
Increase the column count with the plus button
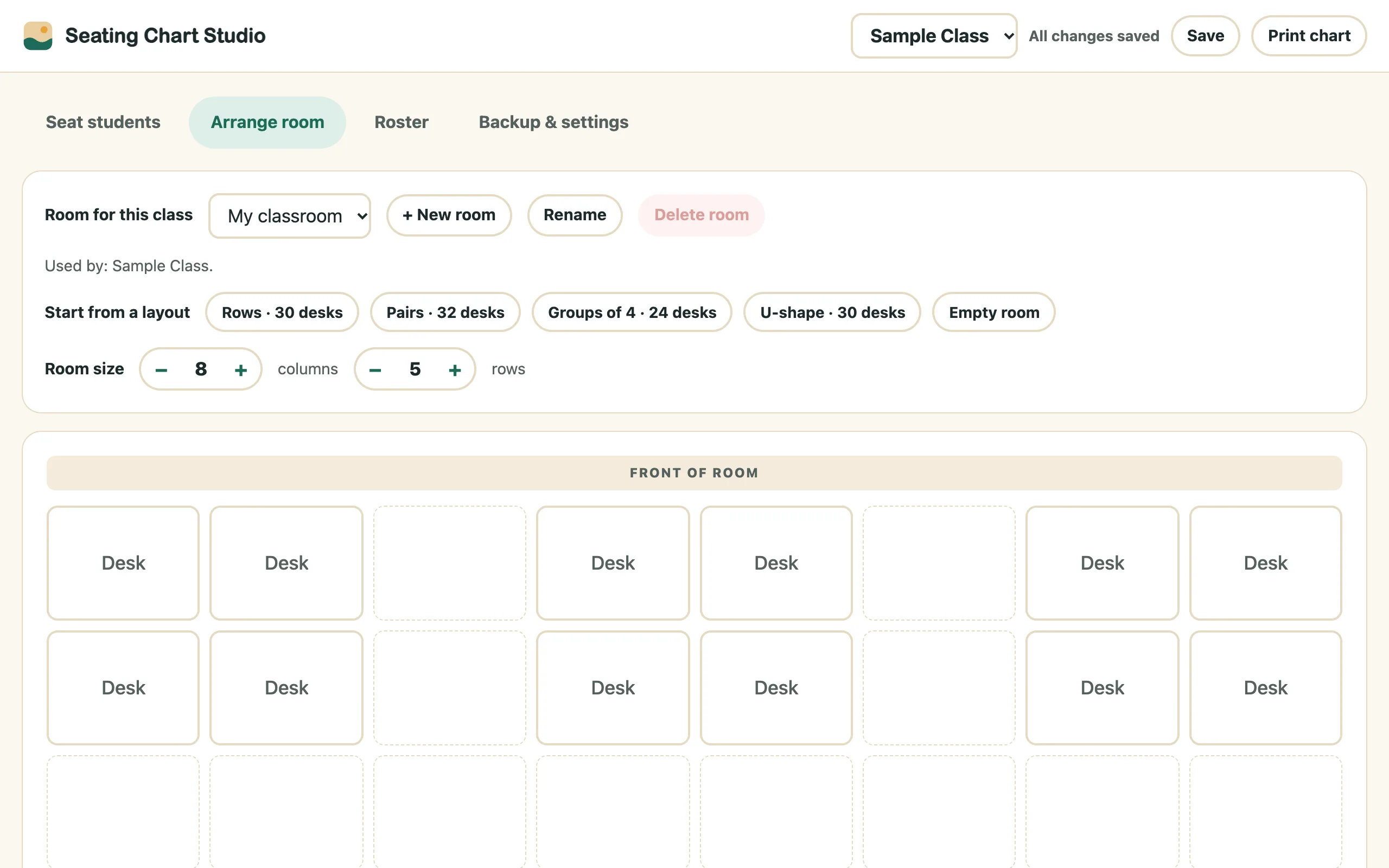click(x=241, y=369)
